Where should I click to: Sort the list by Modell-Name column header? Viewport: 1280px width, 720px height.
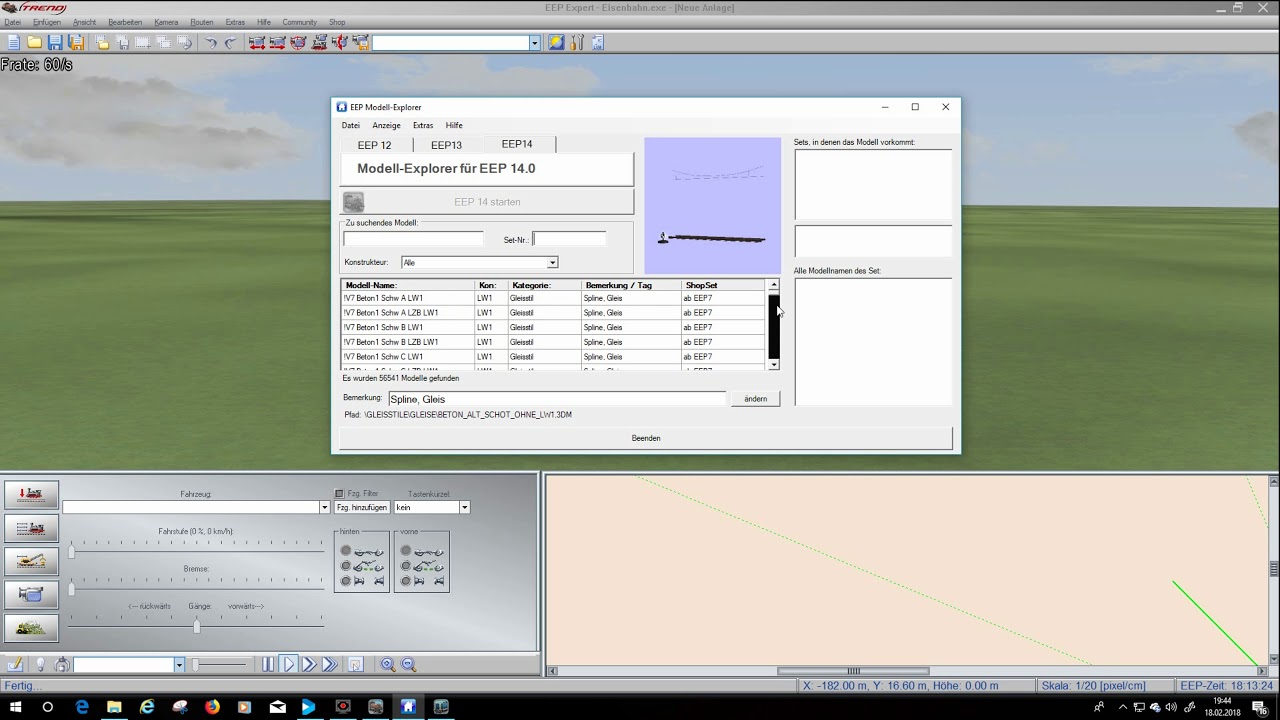[x=408, y=286]
